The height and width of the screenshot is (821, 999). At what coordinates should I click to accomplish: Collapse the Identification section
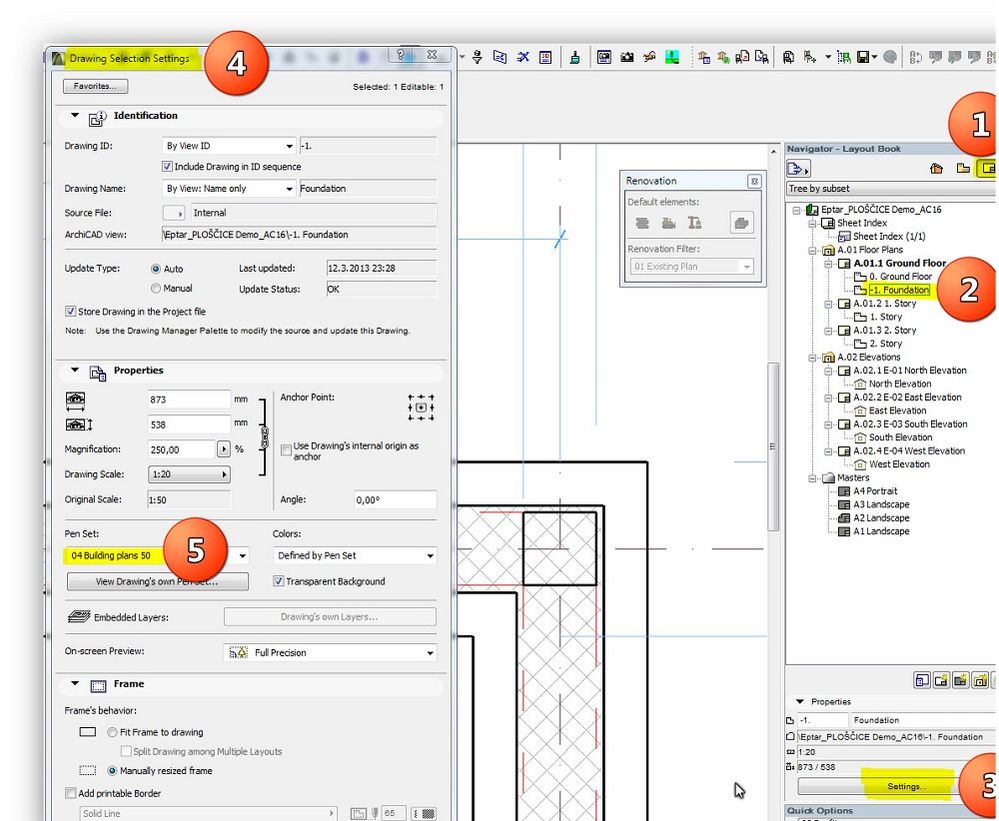pos(75,116)
